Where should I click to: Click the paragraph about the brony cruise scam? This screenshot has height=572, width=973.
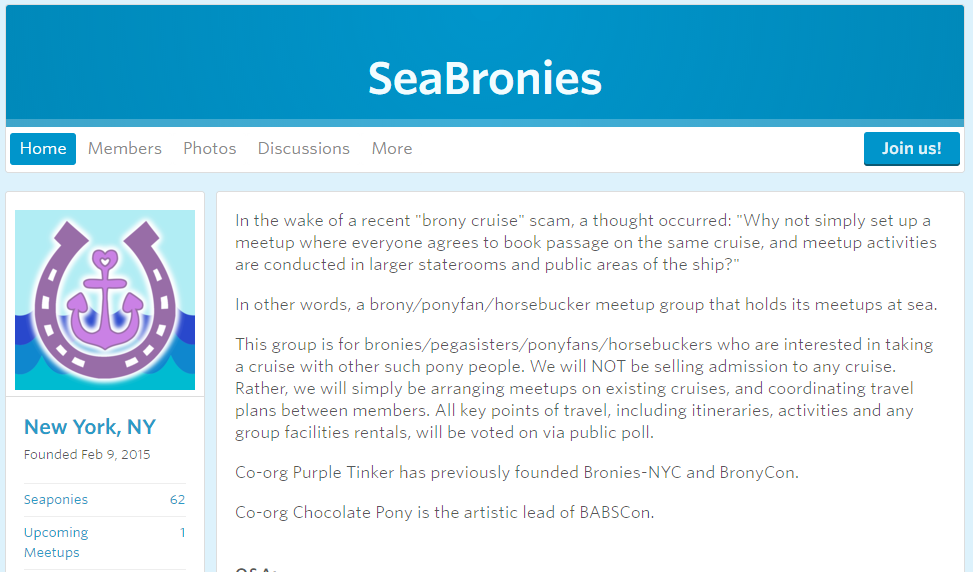(x=585, y=242)
